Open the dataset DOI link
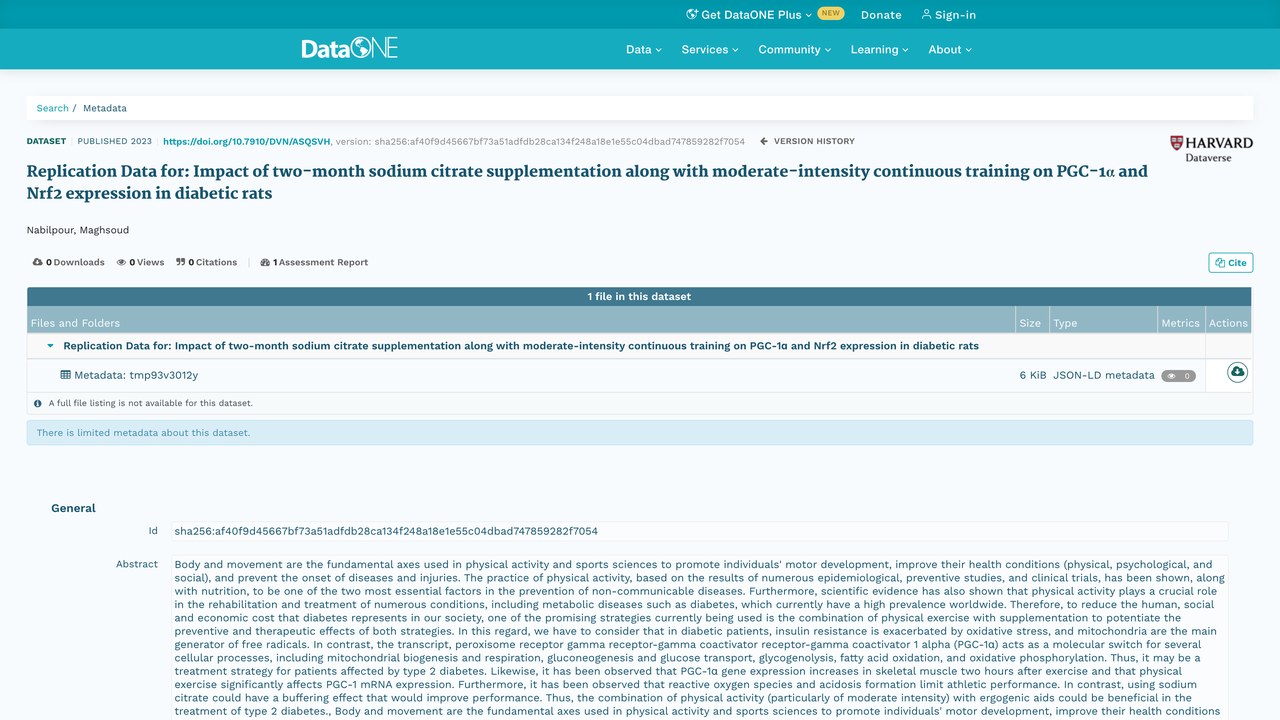The width and height of the screenshot is (1280, 720). click(246, 141)
